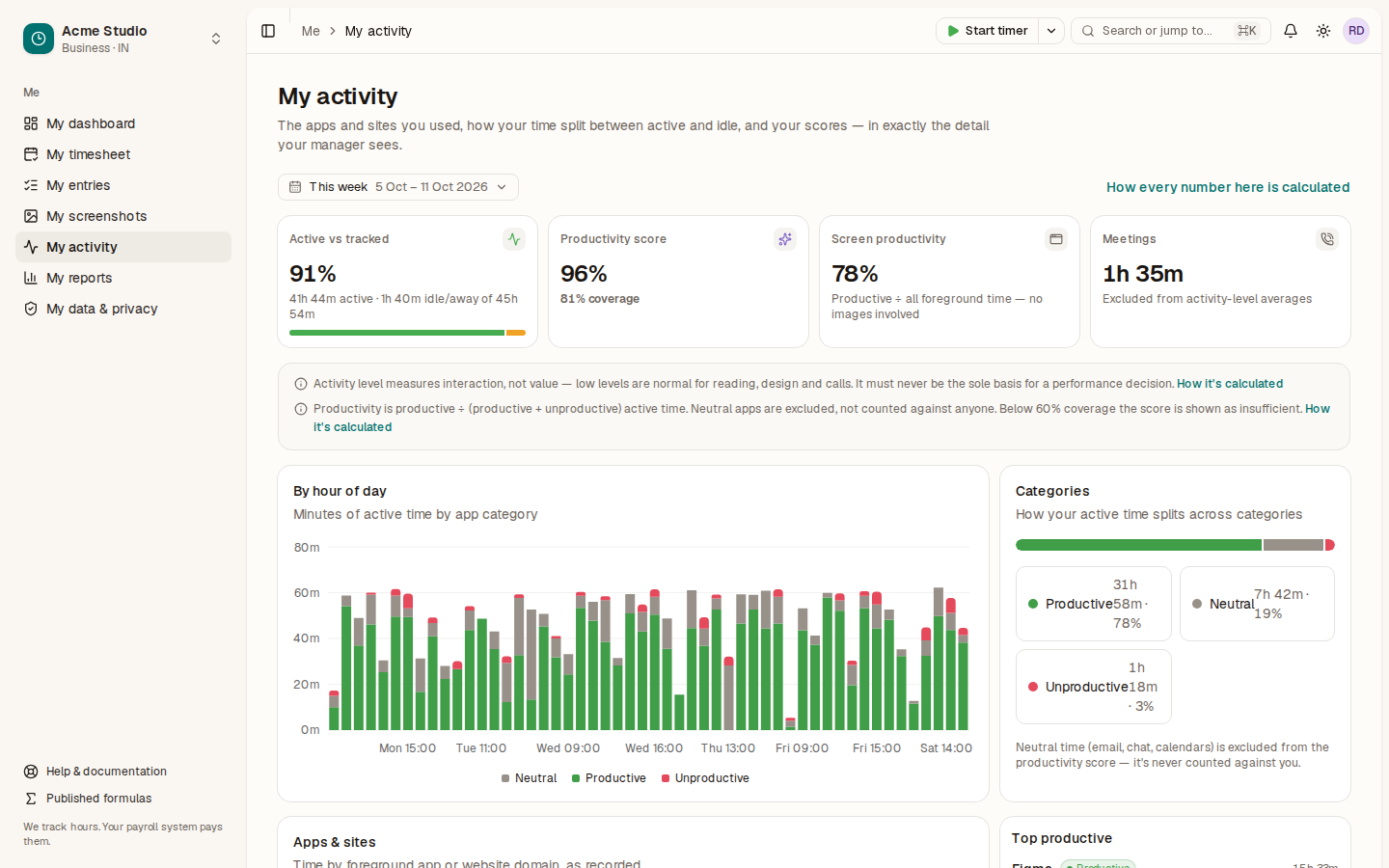Open the notifications bell
The image size is (1389, 868).
(x=1291, y=31)
